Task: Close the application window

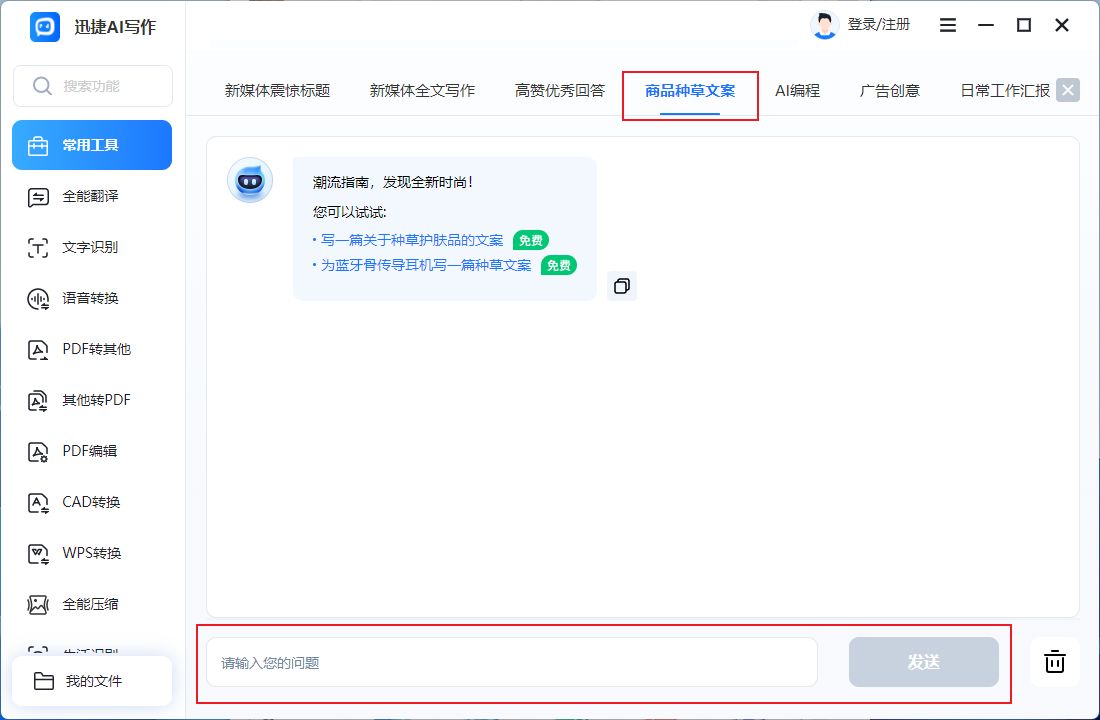Action: coord(1061,25)
